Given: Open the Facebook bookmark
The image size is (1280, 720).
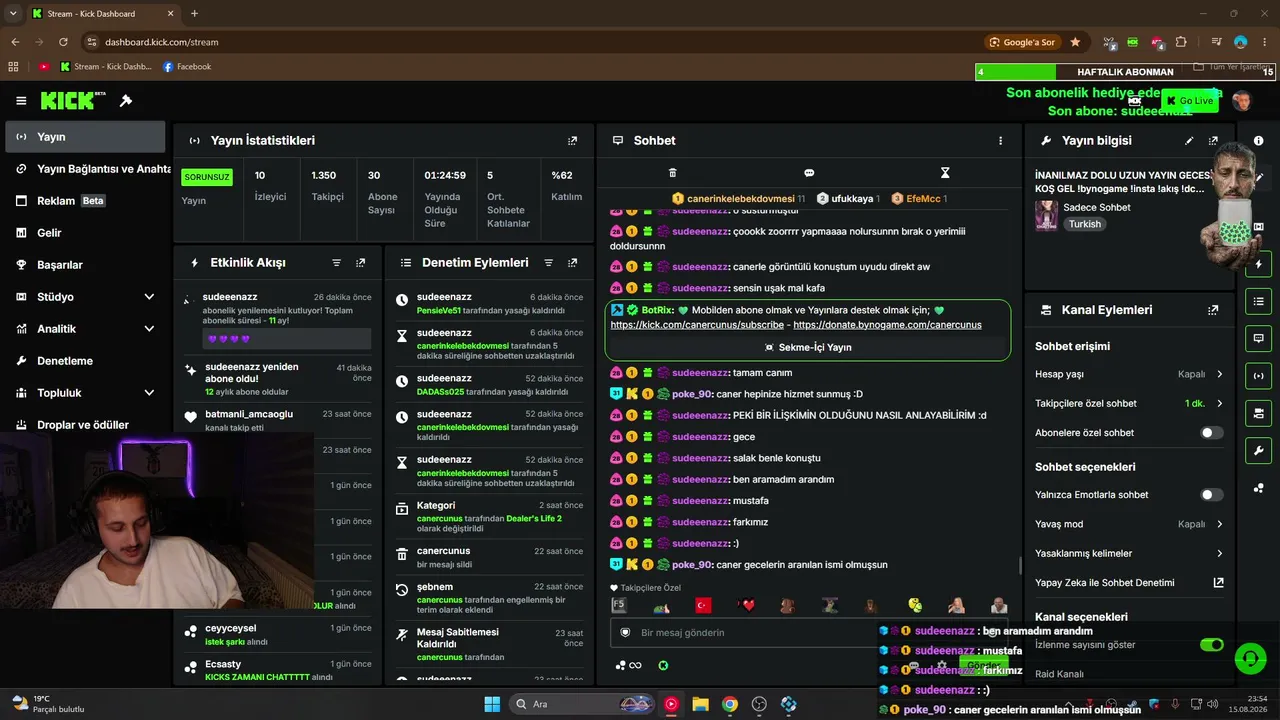Looking at the screenshot, I should coord(186,67).
